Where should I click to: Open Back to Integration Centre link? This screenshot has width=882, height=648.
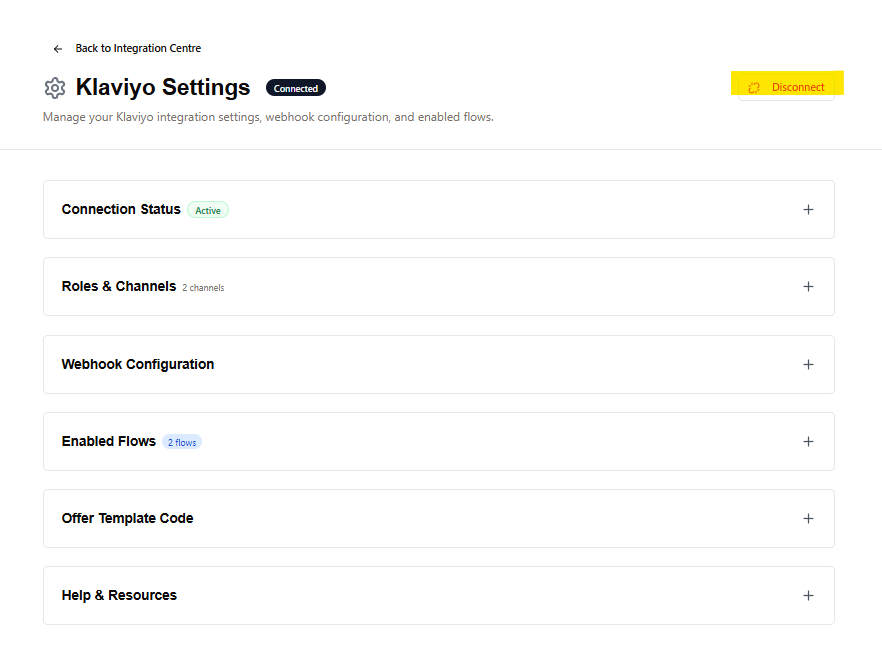pos(138,48)
